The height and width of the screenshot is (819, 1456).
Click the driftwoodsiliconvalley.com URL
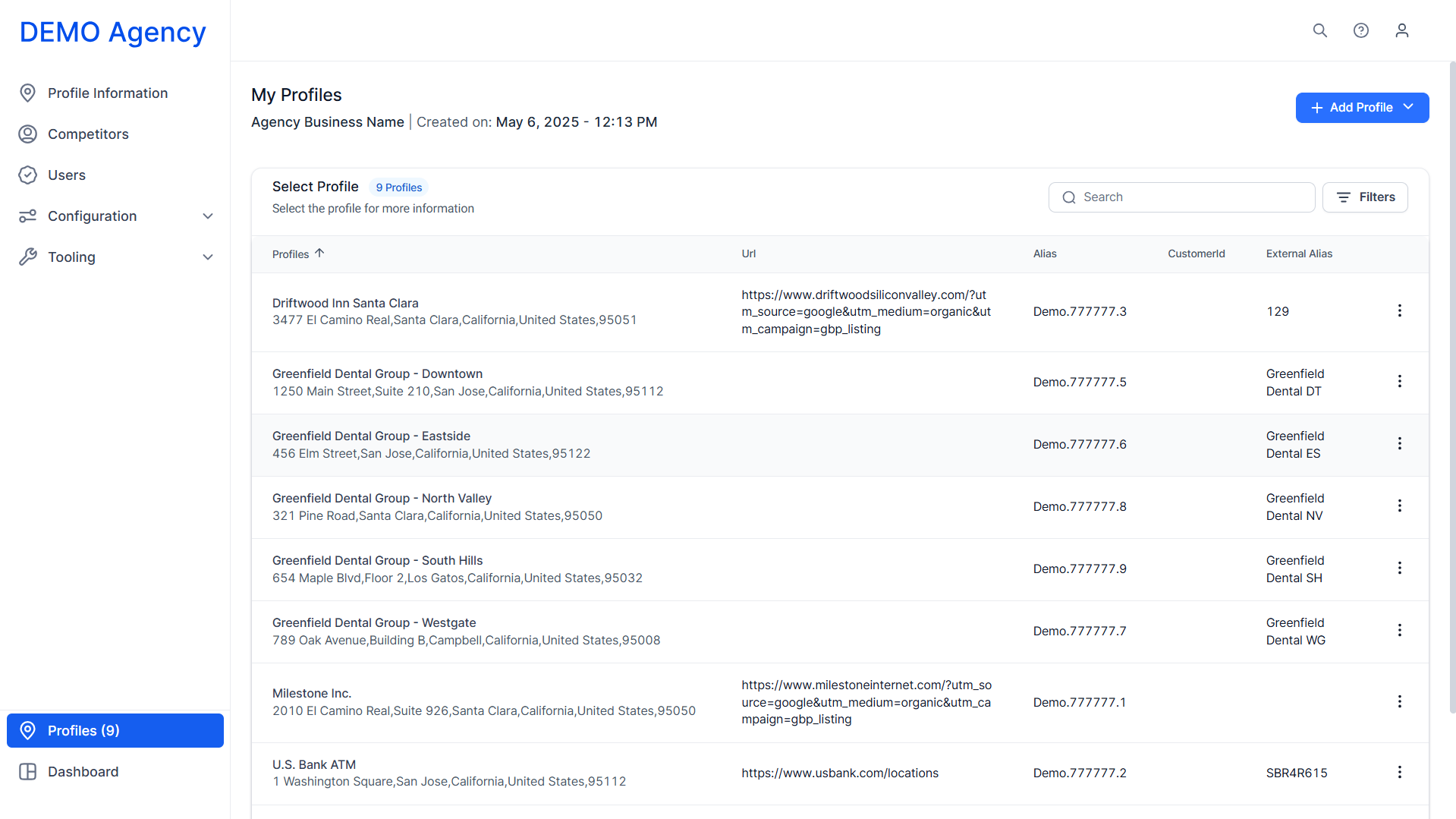click(866, 312)
